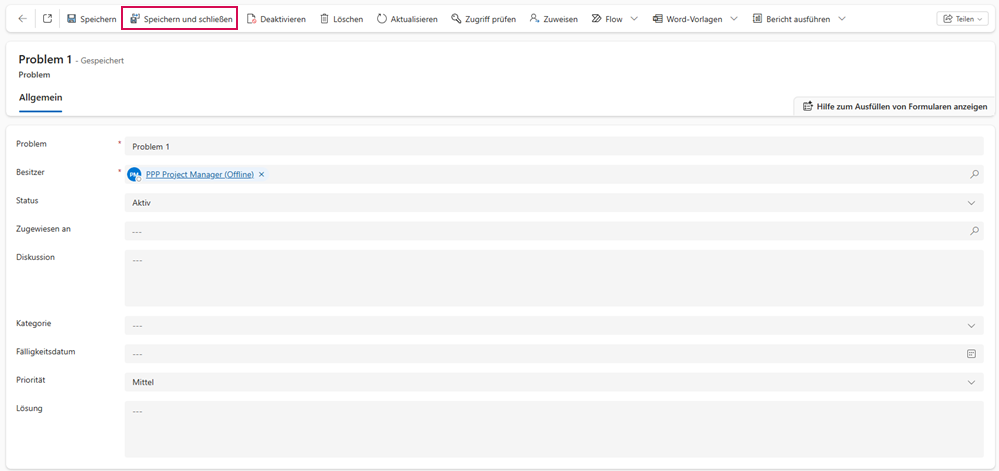Refresh form using Aktualisieren
Image resolution: width=999 pixels, height=471 pixels.
[x=407, y=19]
